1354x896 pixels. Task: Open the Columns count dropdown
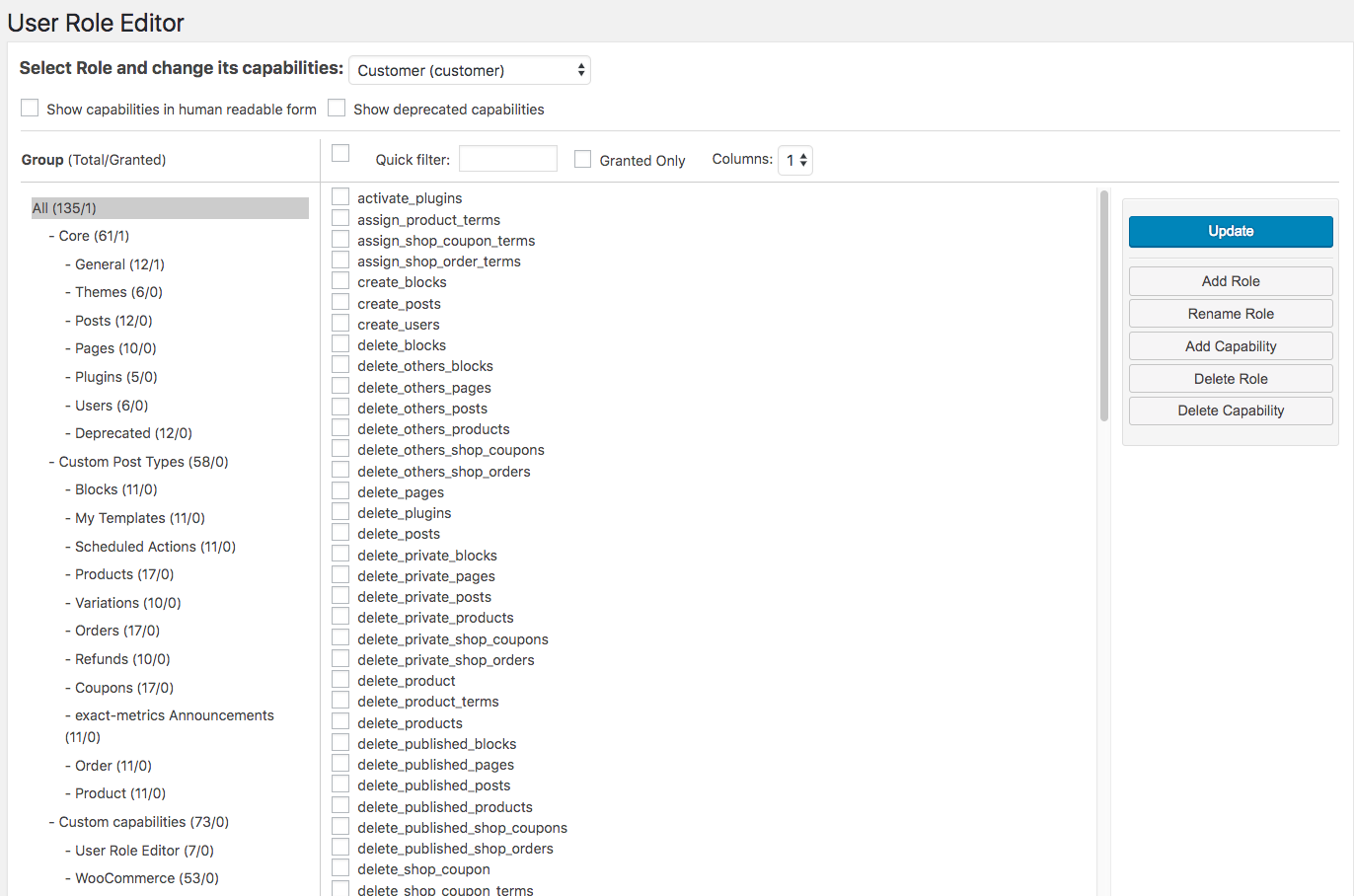pyautogui.click(x=795, y=160)
